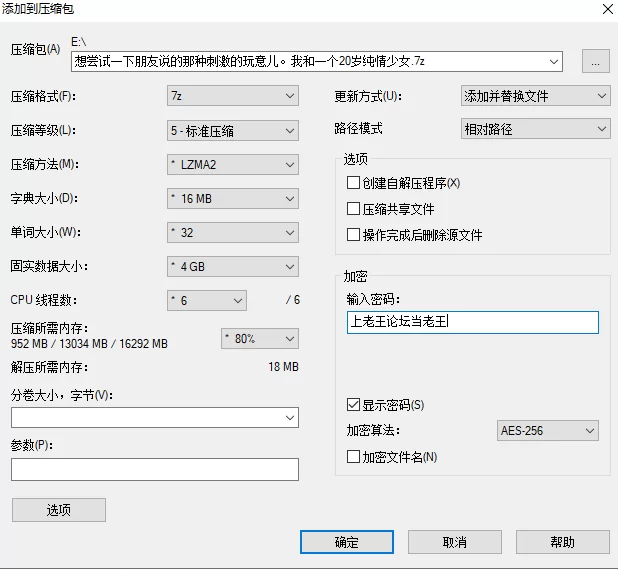Open the word size (单词大小) dropdown

pos(232,232)
